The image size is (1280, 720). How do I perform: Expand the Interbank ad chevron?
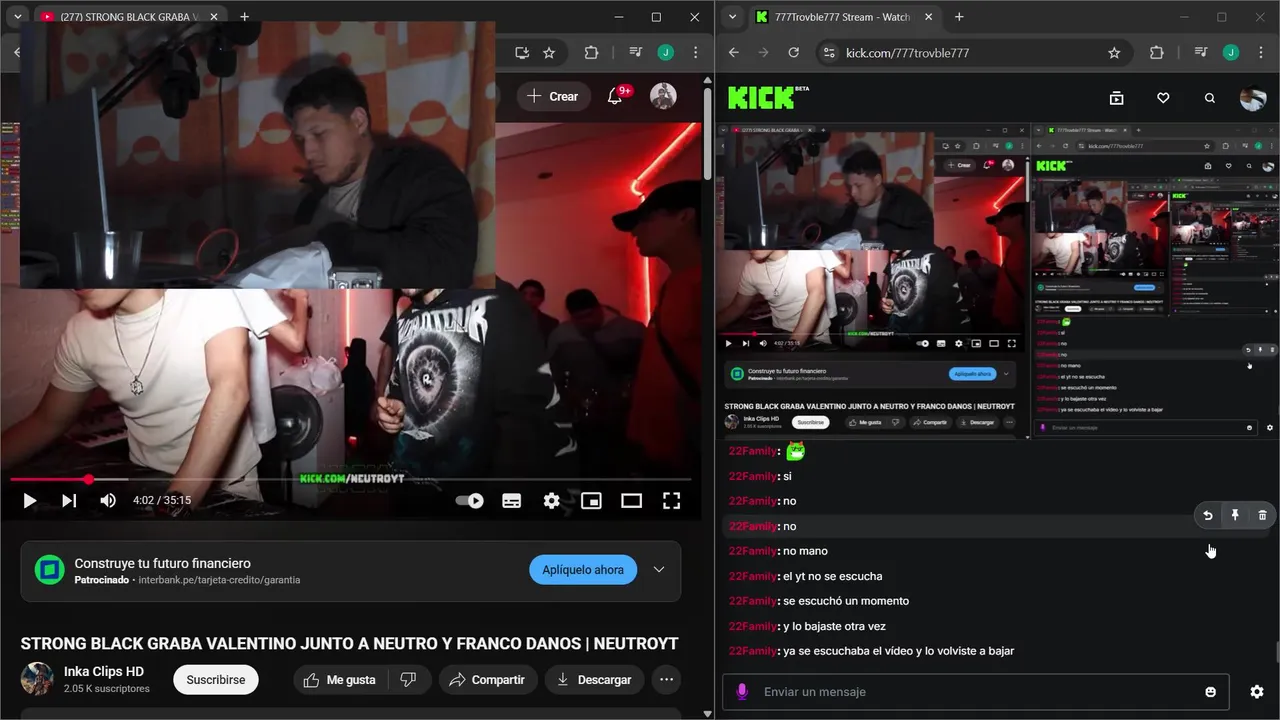pos(659,570)
